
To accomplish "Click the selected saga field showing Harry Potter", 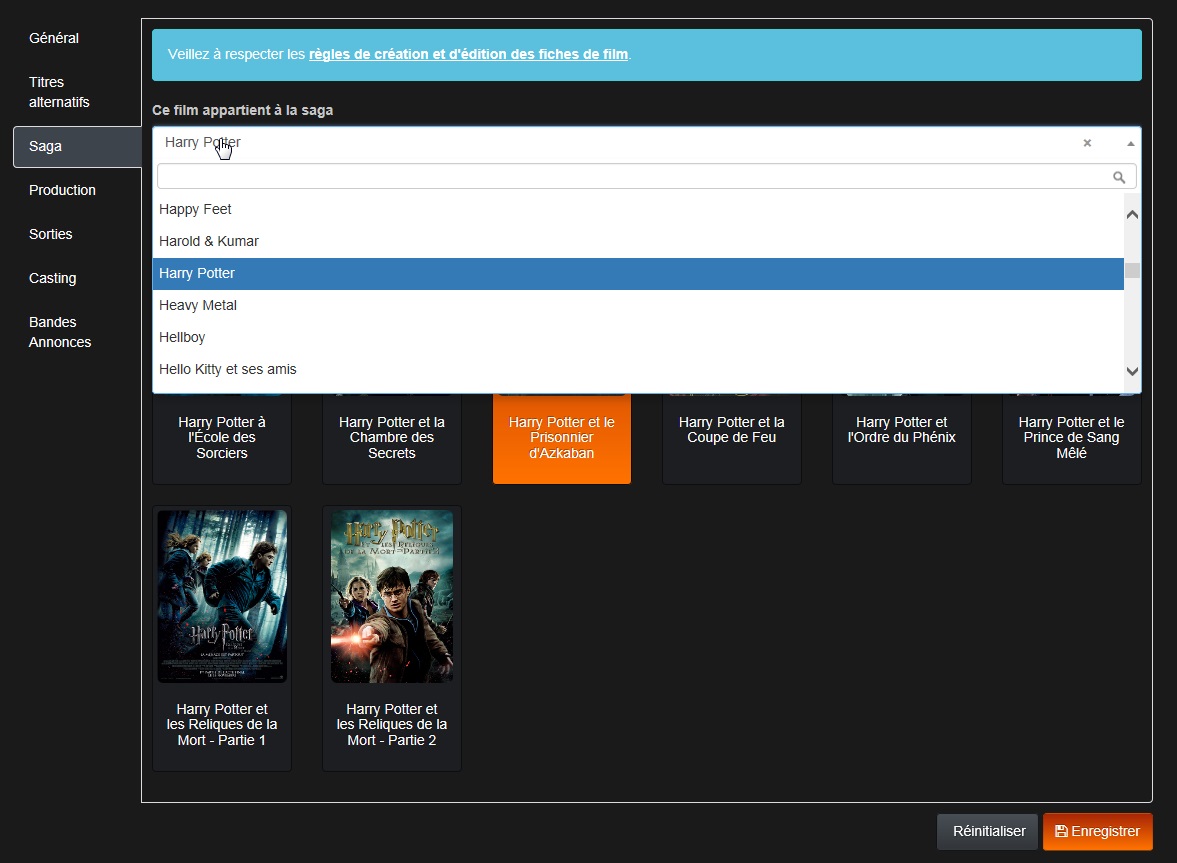I will click(646, 143).
